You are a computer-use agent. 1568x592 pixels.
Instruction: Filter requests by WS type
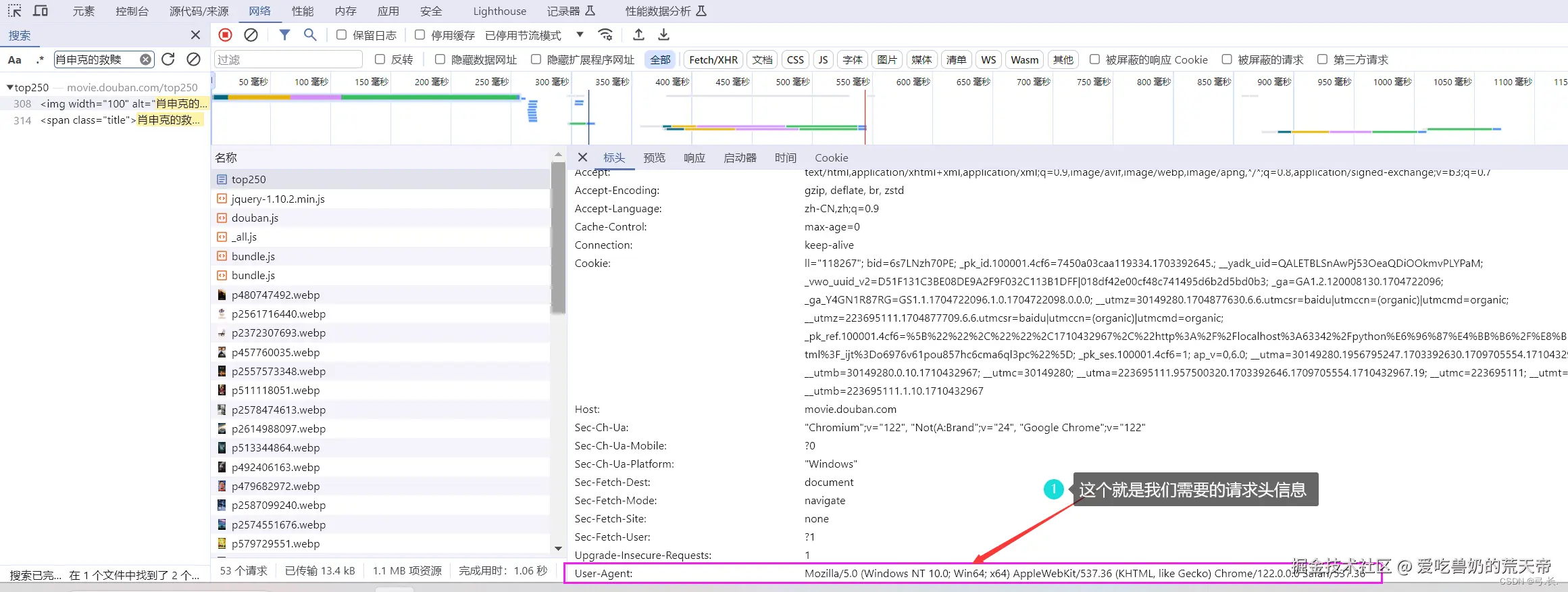(x=988, y=59)
